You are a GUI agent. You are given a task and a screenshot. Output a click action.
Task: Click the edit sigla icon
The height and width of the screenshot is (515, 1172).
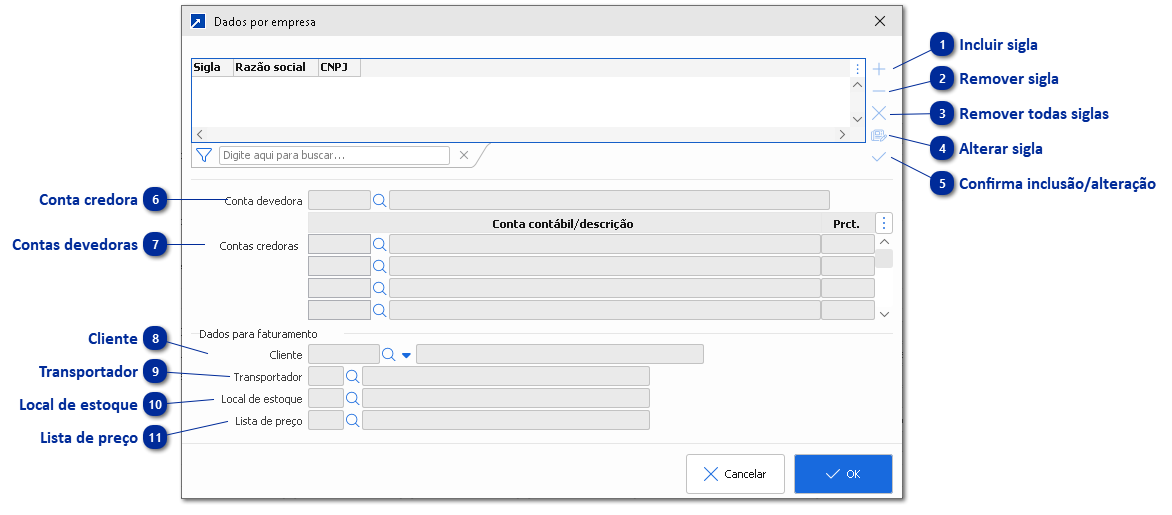(879, 136)
